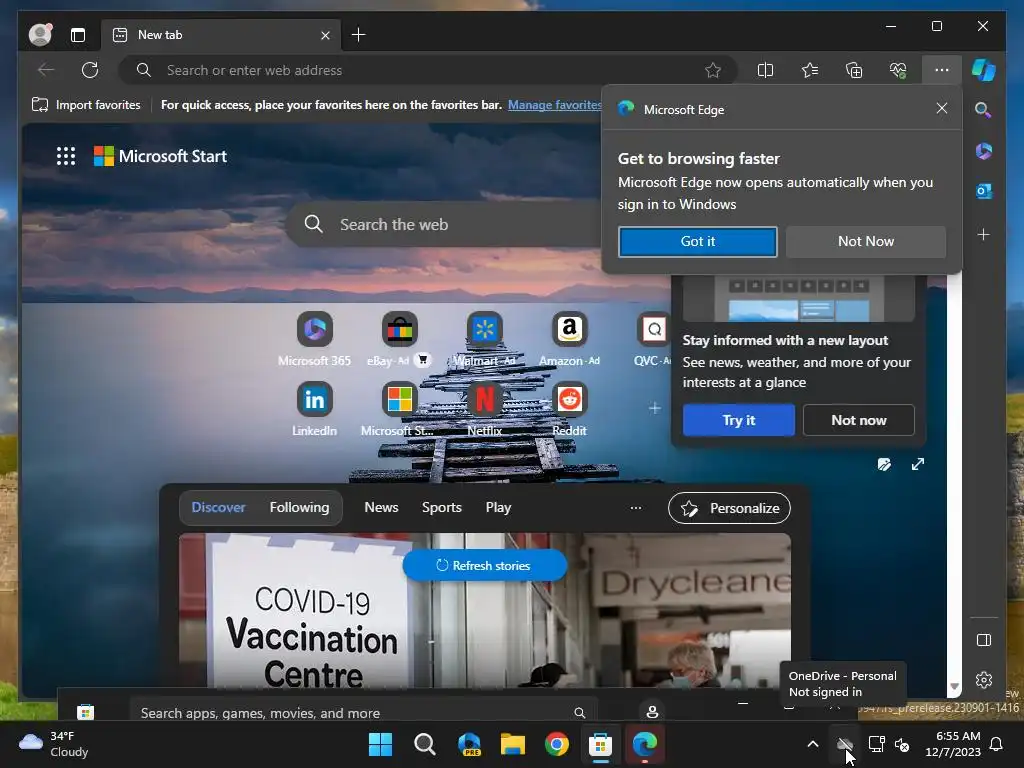Viewport: 1024px width, 768px height.
Task: Click the Microsoft Start logo
Action: coord(161,156)
